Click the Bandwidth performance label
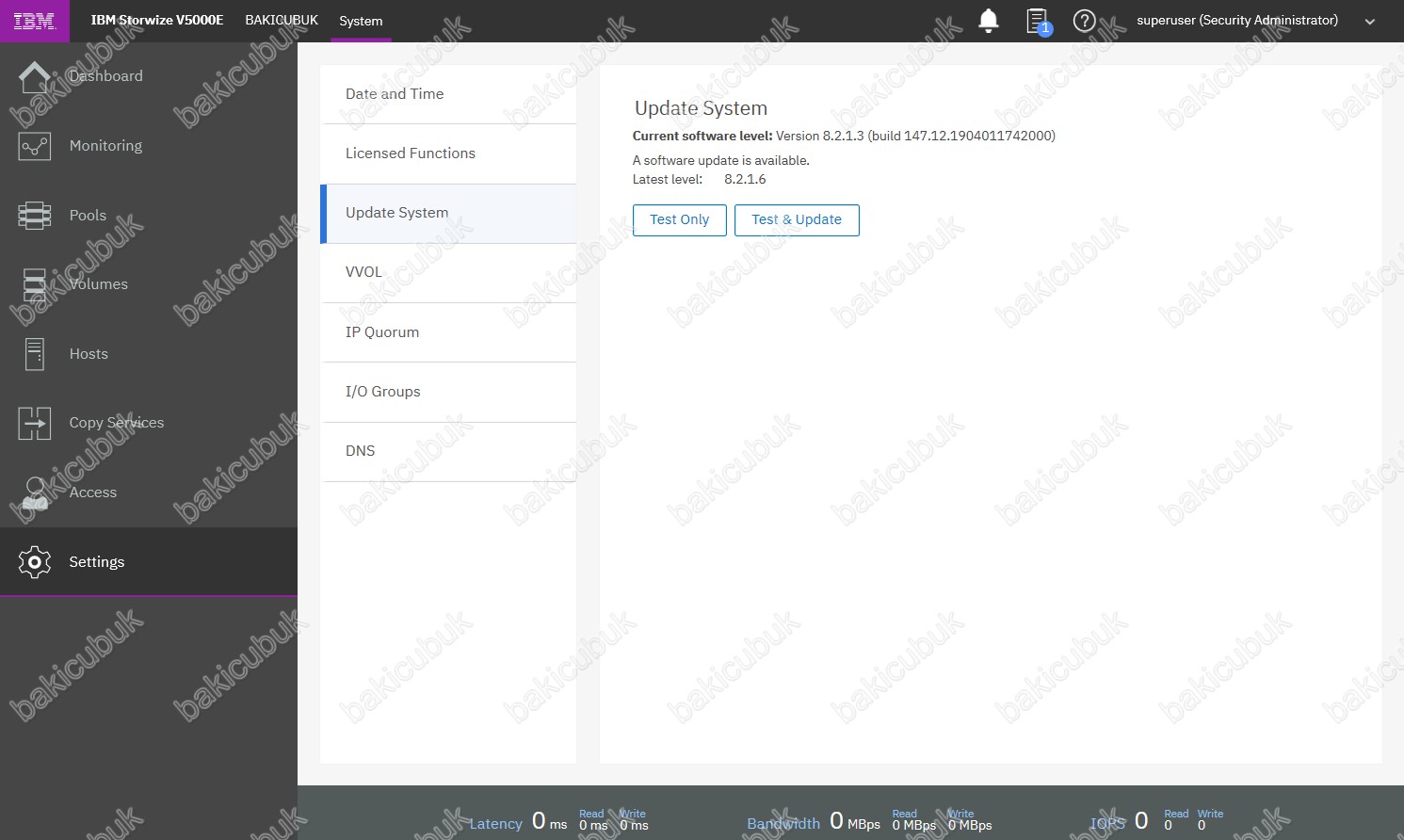 point(783,824)
